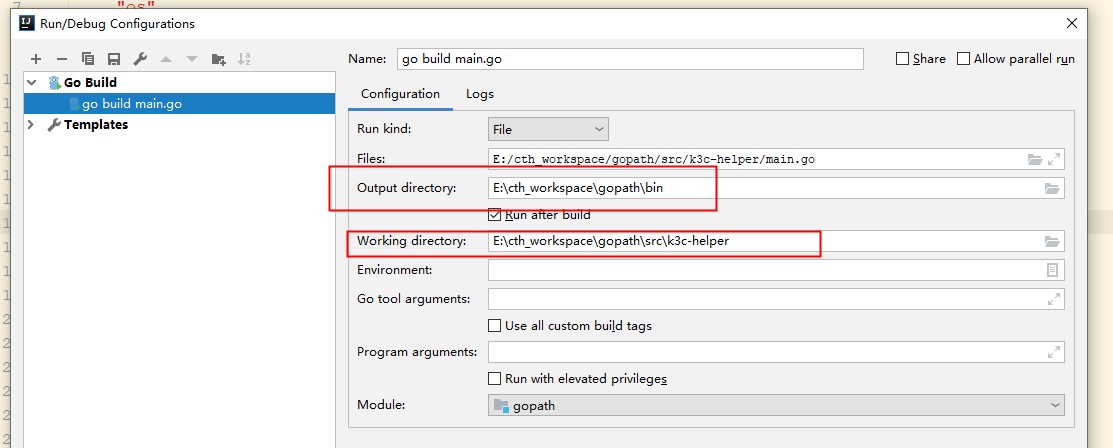The height and width of the screenshot is (448, 1113).
Task: Remove selected configuration with minus icon
Action: tap(62, 59)
